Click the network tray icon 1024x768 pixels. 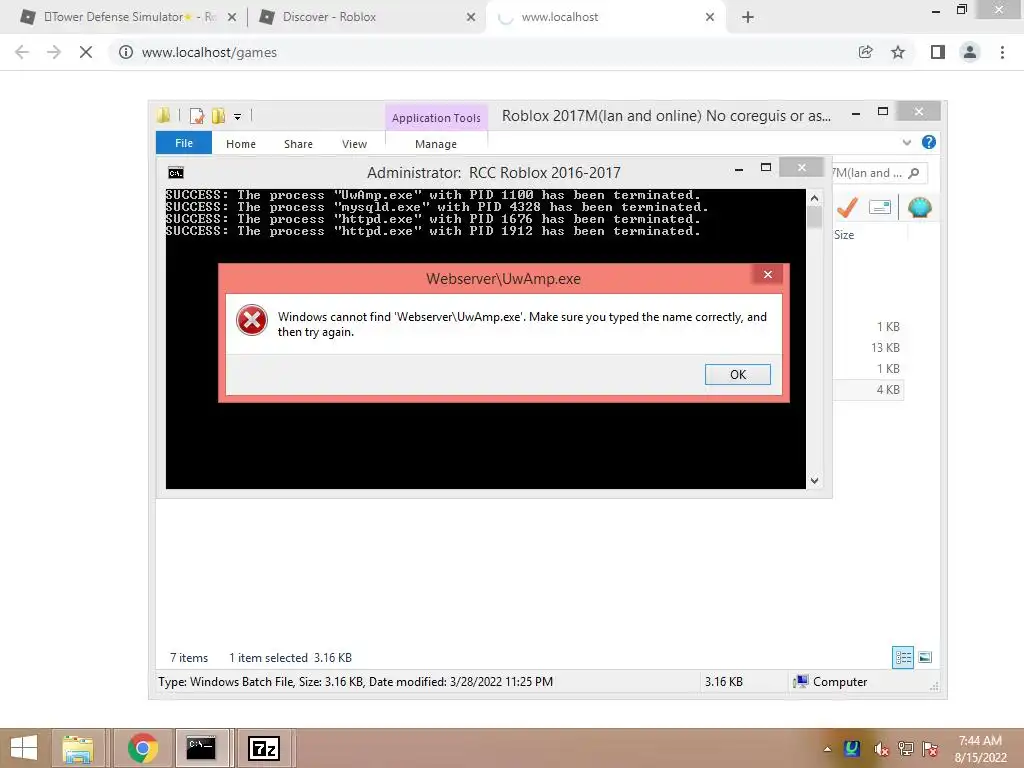(906, 749)
